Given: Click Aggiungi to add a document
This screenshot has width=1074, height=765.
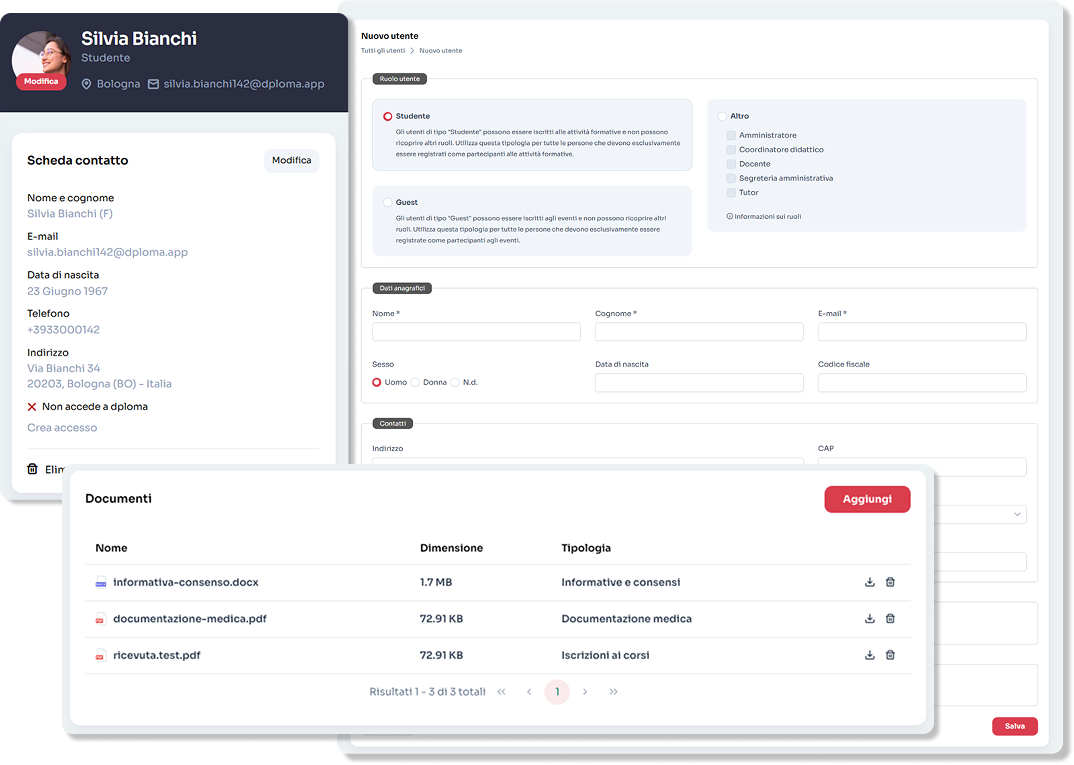Looking at the screenshot, I should click(x=867, y=499).
